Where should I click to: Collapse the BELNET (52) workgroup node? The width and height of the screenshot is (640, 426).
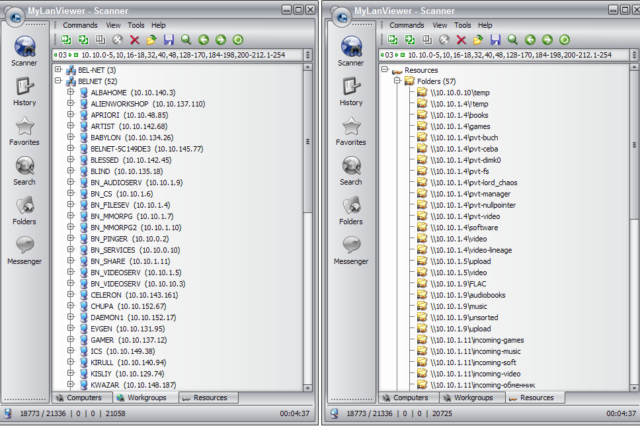click(58, 81)
